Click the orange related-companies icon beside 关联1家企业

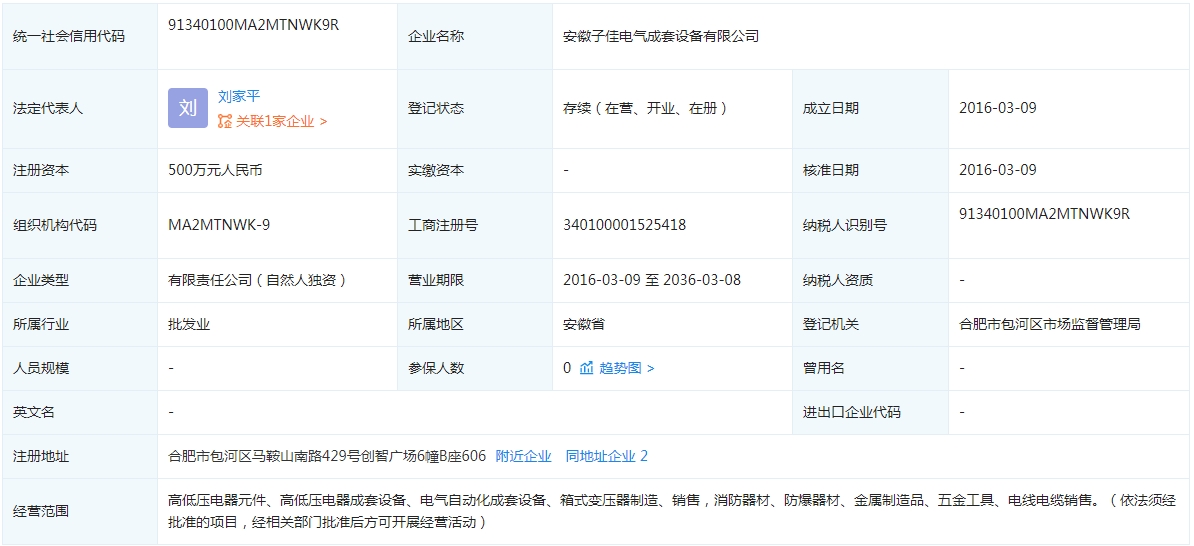[225, 121]
